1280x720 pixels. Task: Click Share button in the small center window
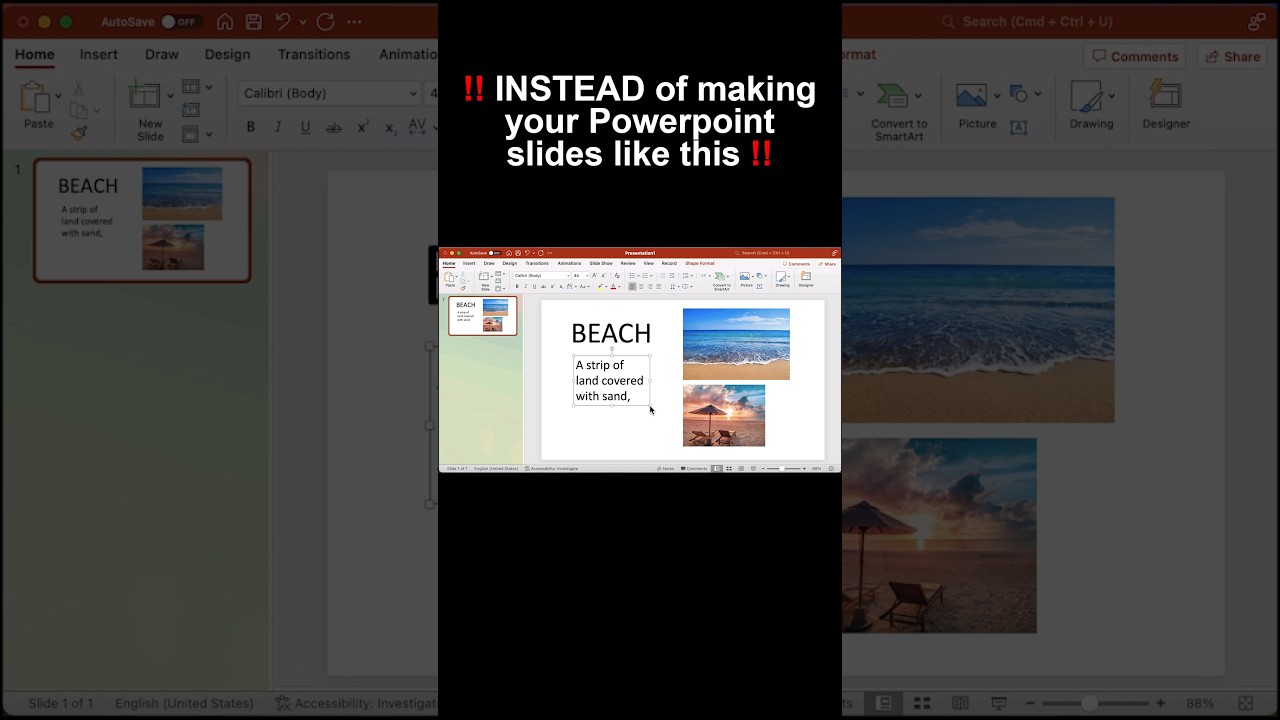pyautogui.click(x=827, y=264)
